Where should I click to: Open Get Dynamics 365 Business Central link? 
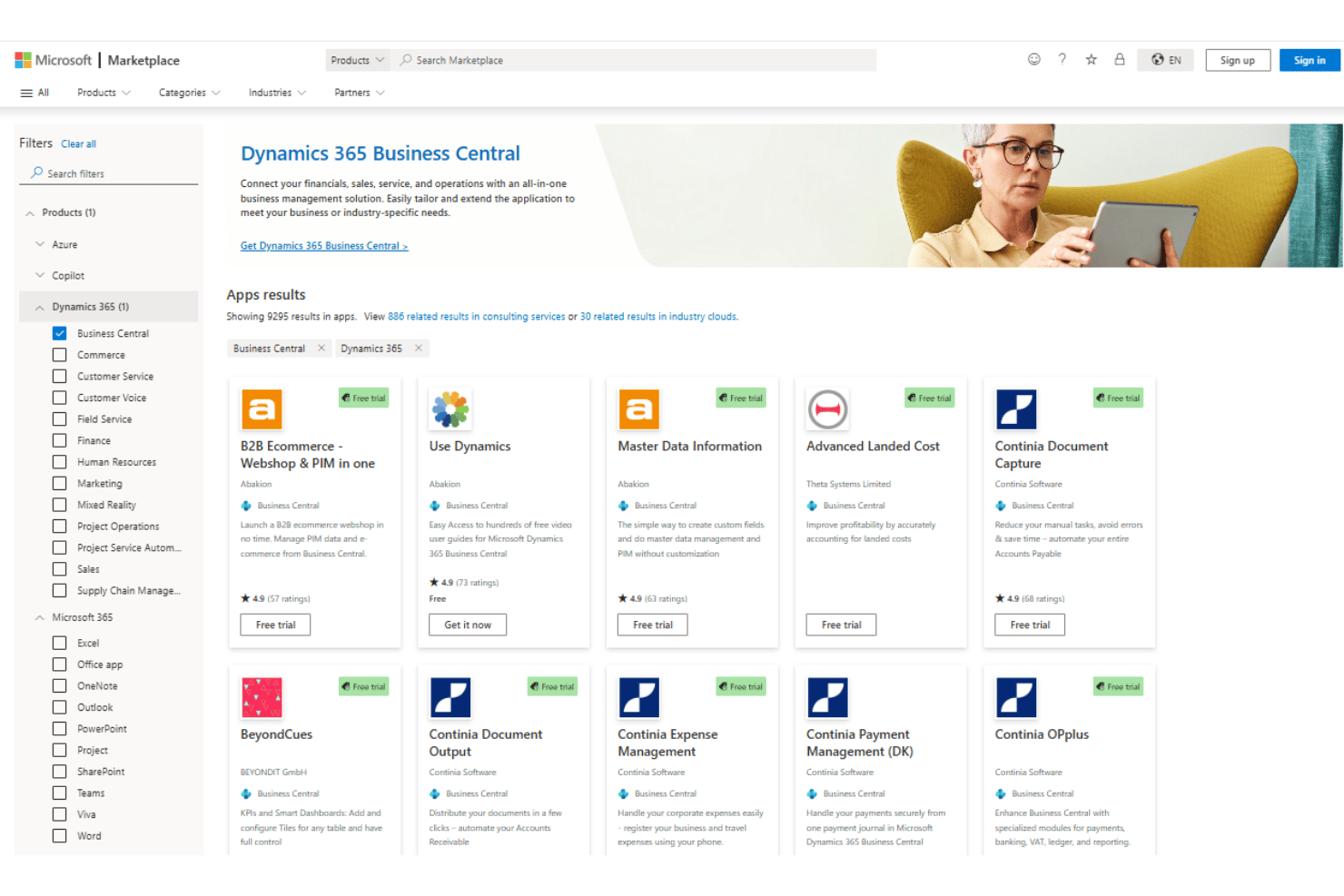click(324, 246)
